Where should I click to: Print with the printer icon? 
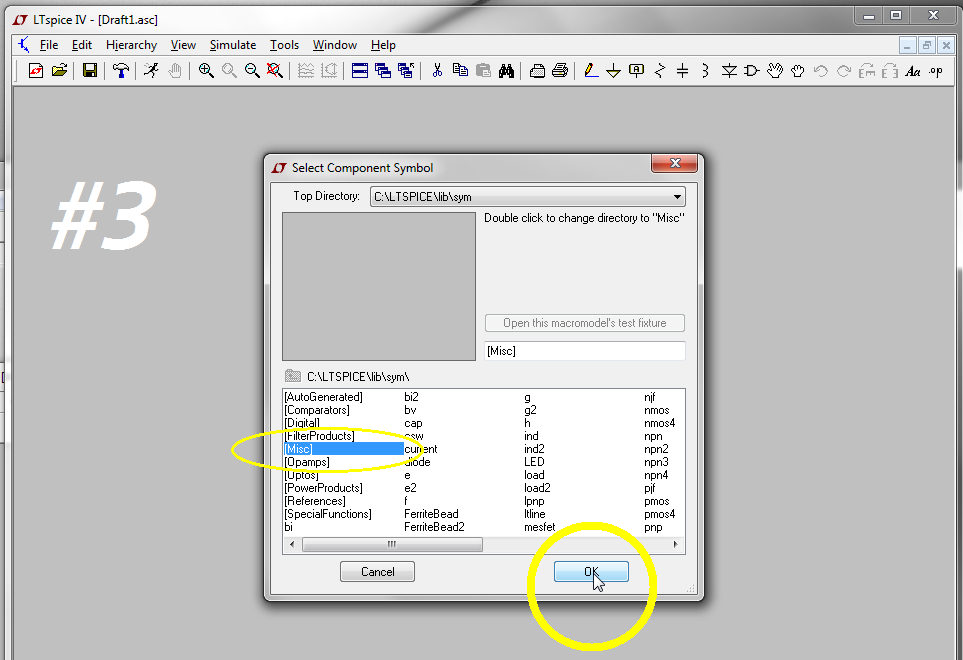click(560, 71)
